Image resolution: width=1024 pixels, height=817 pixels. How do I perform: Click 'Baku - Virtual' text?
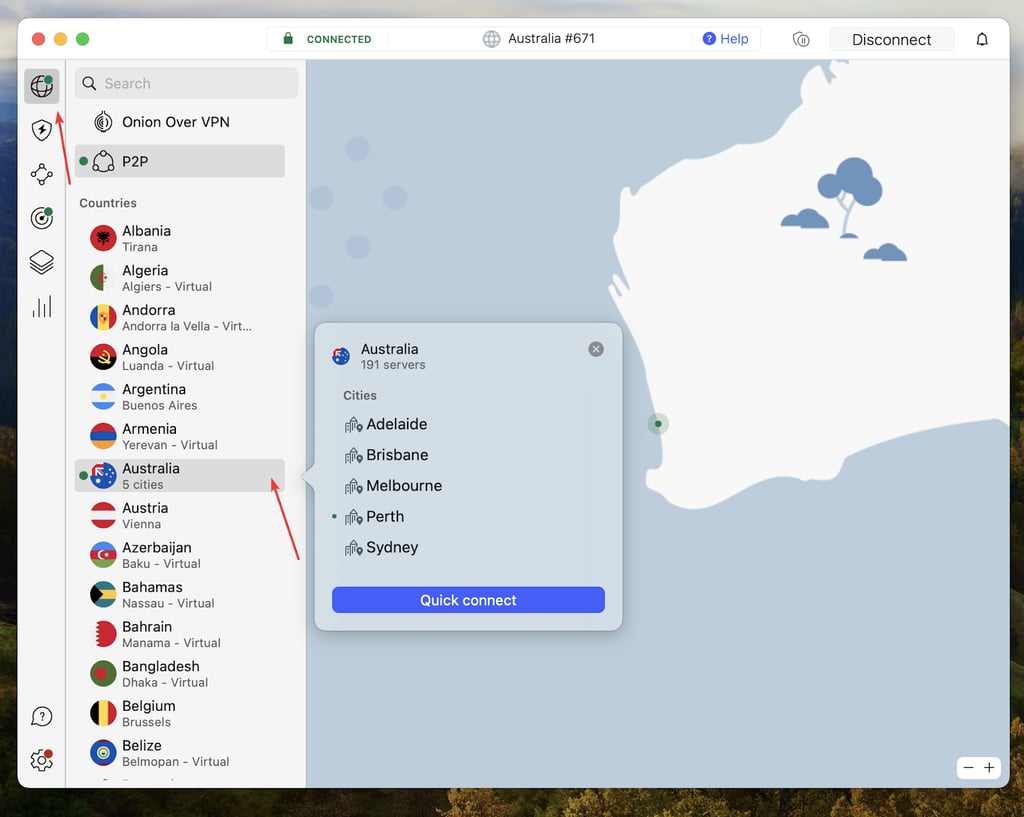tap(161, 564)
